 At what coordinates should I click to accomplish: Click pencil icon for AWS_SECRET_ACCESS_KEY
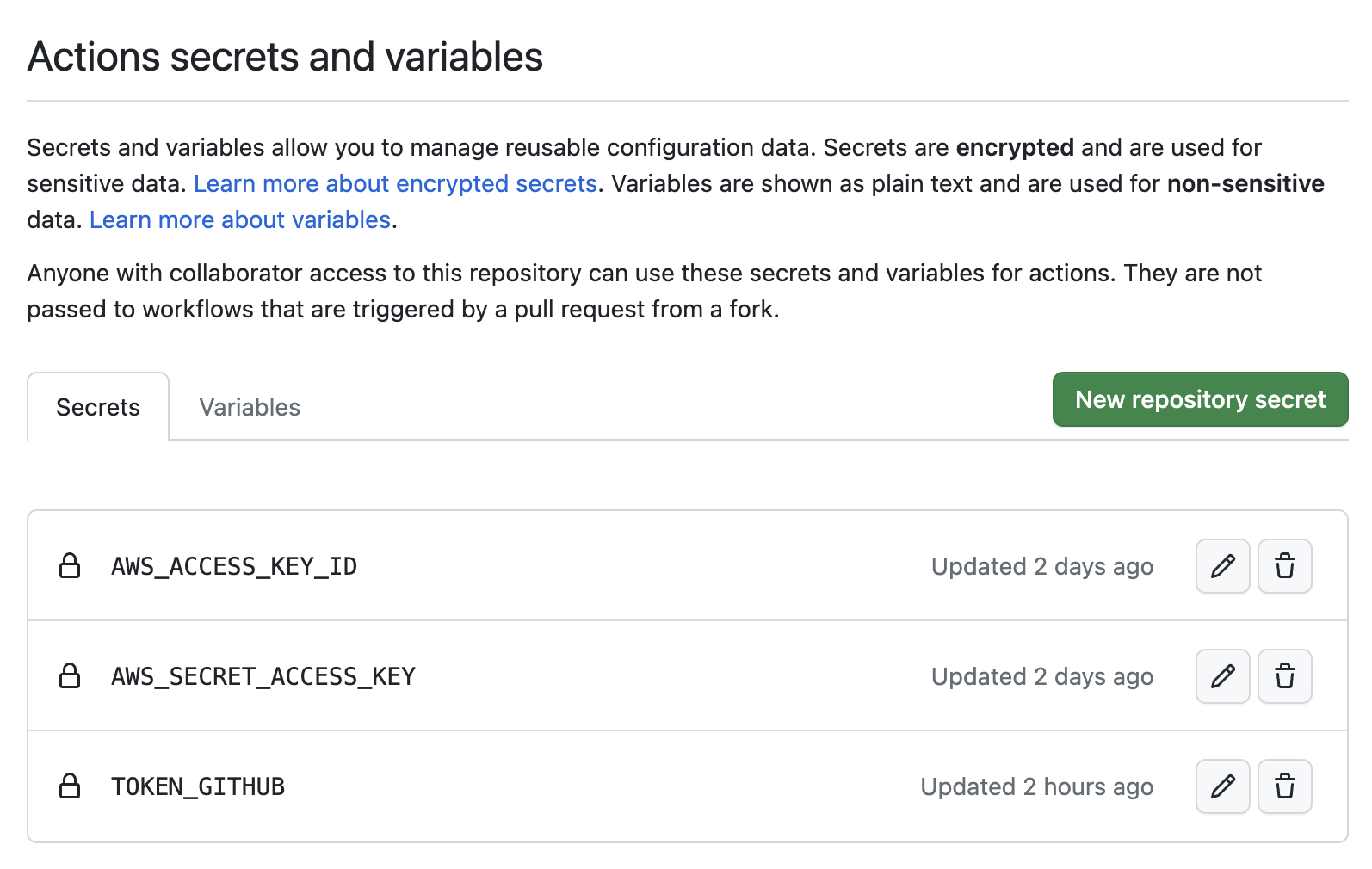(1222, 676)
